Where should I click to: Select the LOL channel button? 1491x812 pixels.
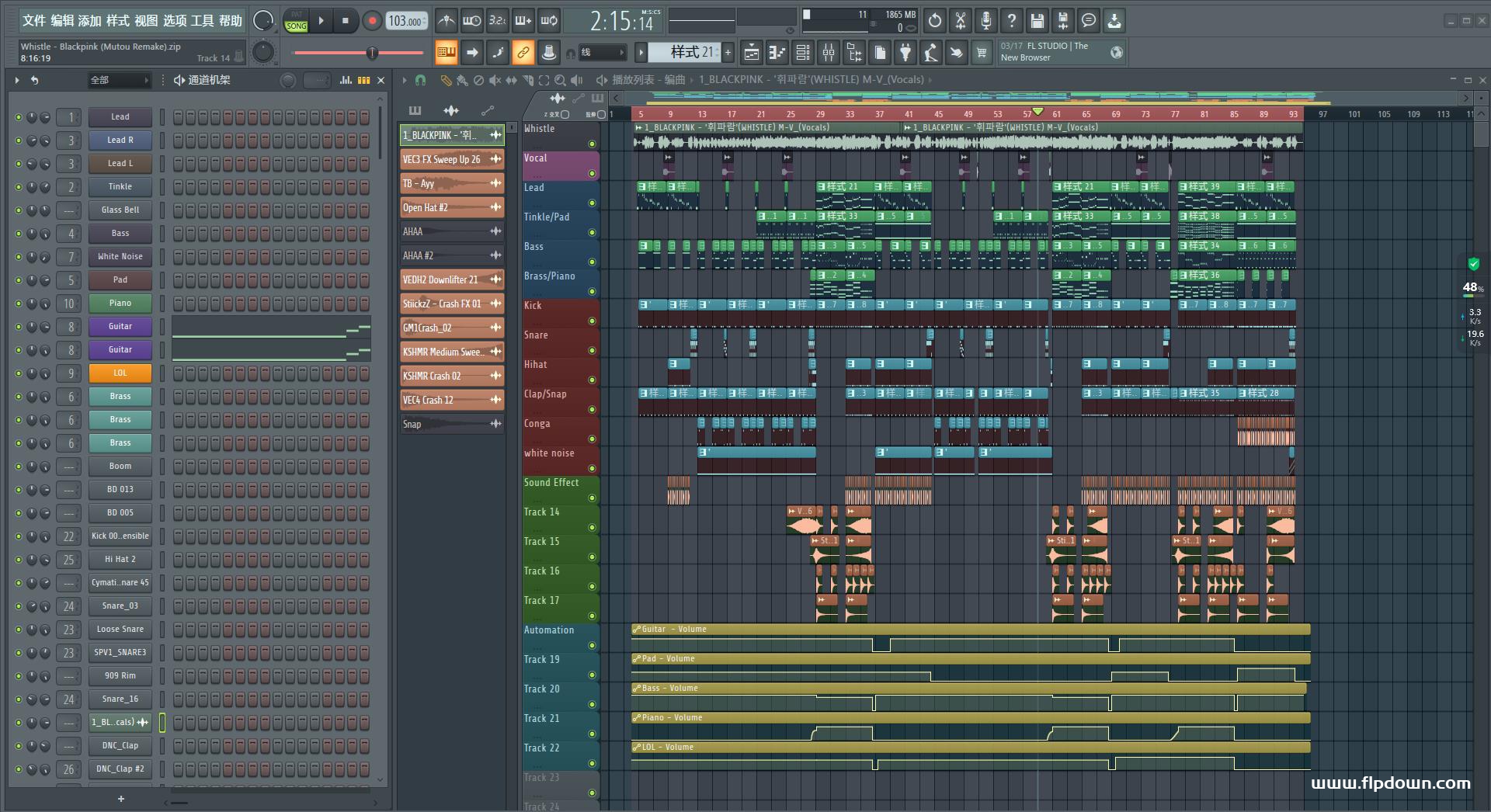(120, 373)
